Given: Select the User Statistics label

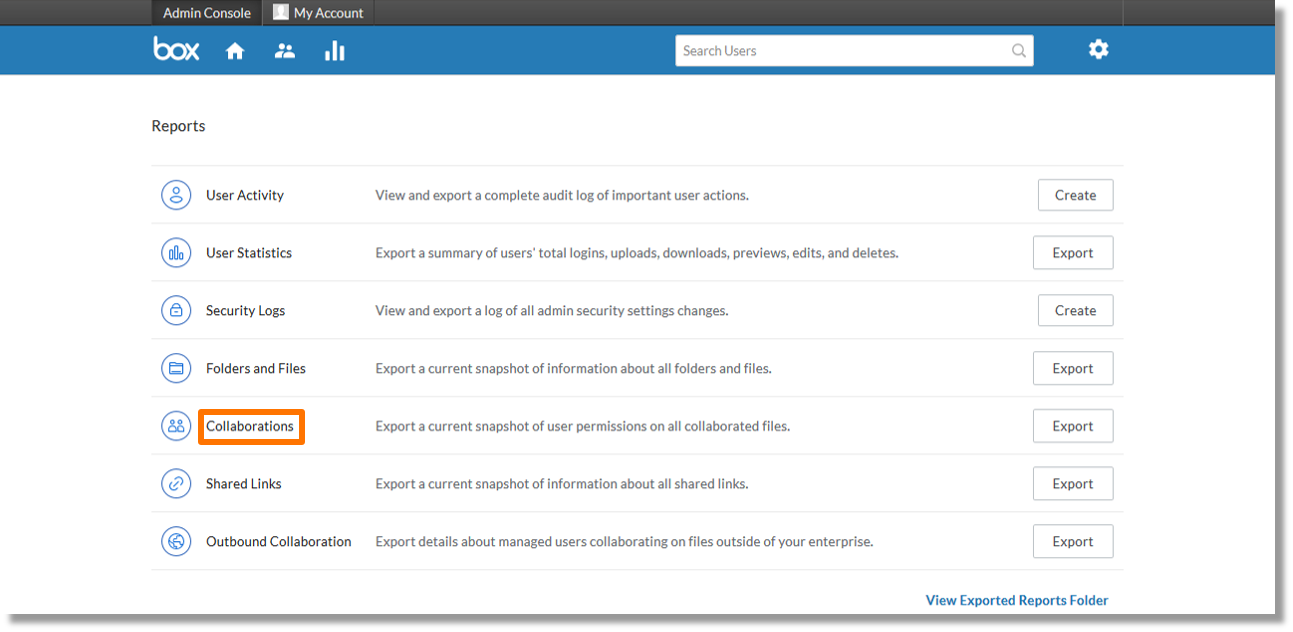Looking at the screenshot, I should click(x=249, y=253).
